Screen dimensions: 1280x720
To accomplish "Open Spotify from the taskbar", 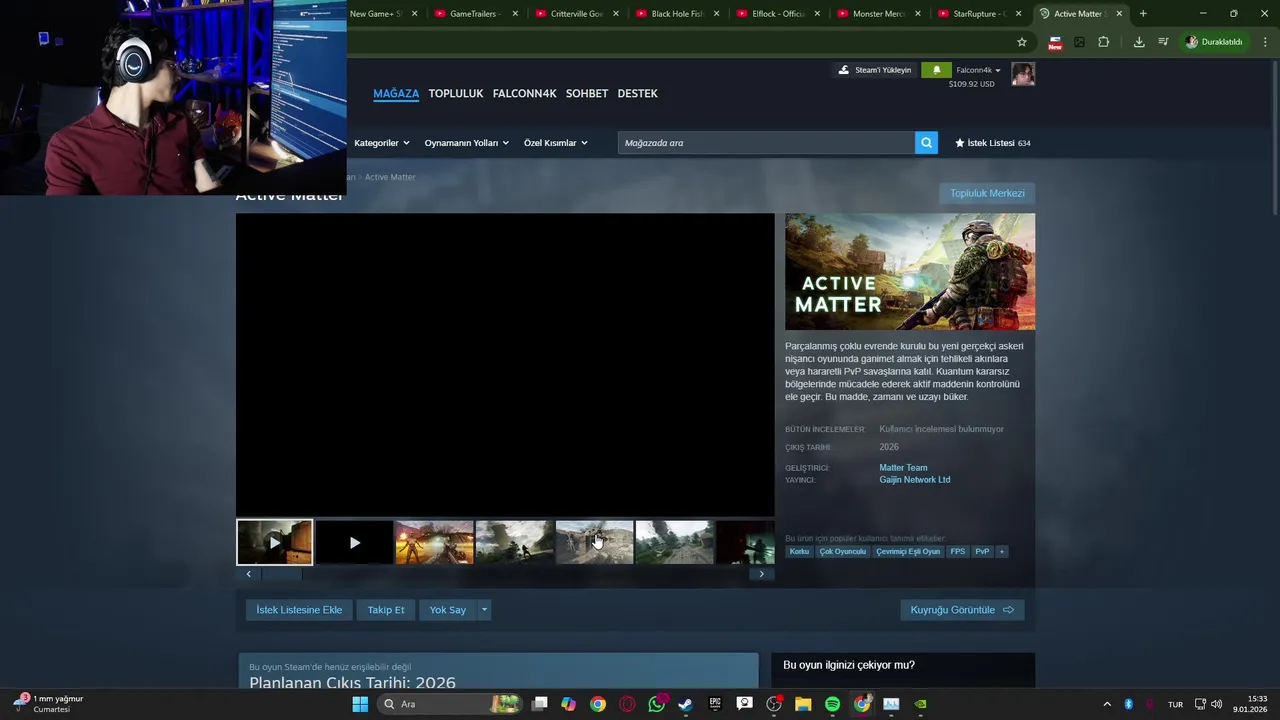I will pos(832,704).
